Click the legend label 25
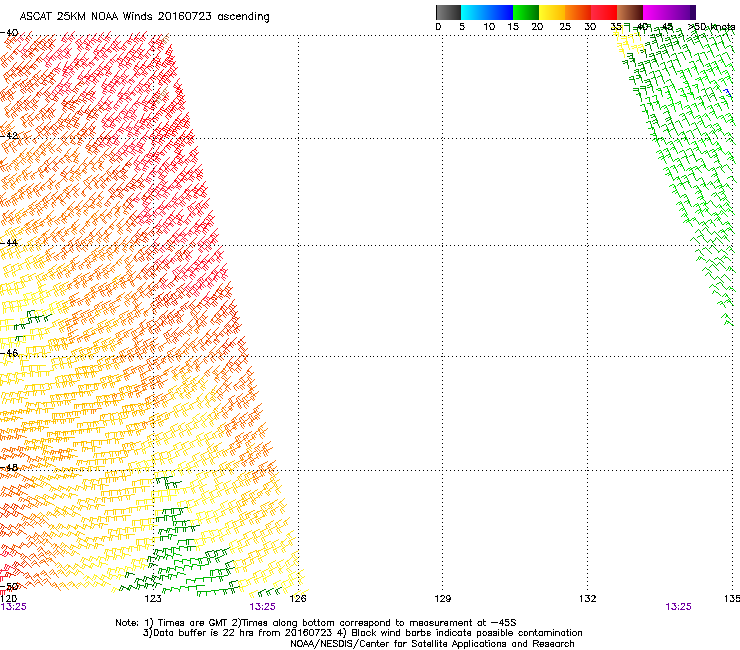Image resolution: width=740 pixels, height=650 pixels. coord(565,27)
